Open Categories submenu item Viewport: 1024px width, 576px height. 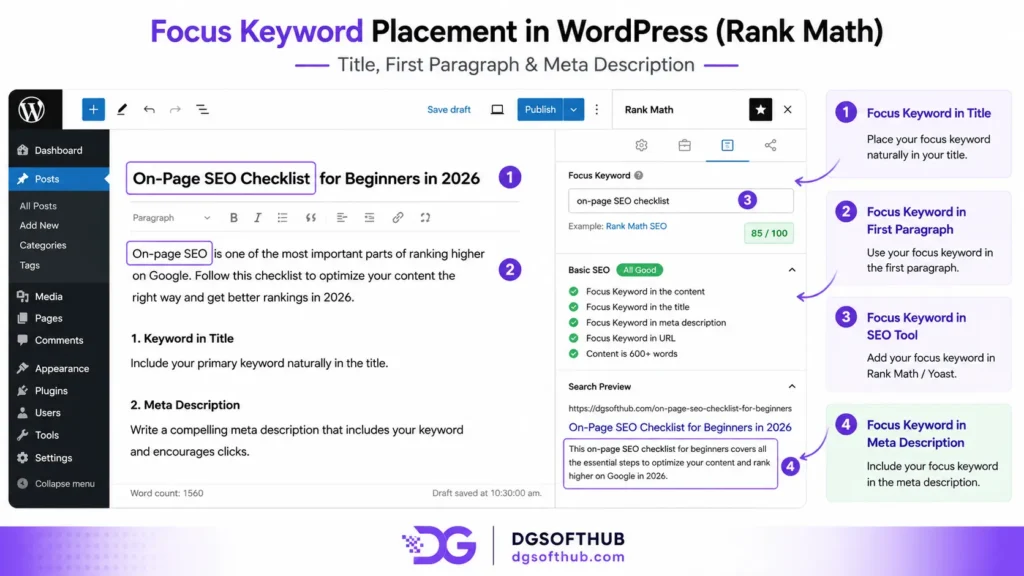click(x=43, y=246)
